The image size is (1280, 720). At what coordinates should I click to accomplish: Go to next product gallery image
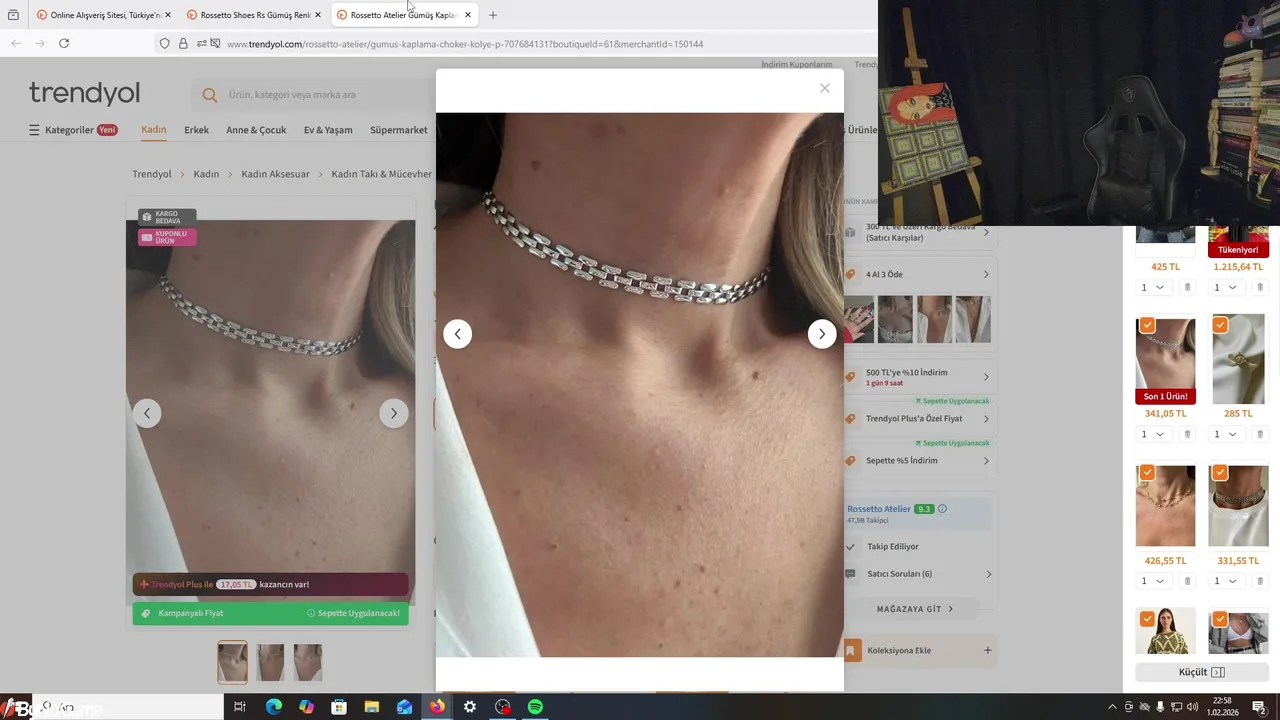click(393, 413)
